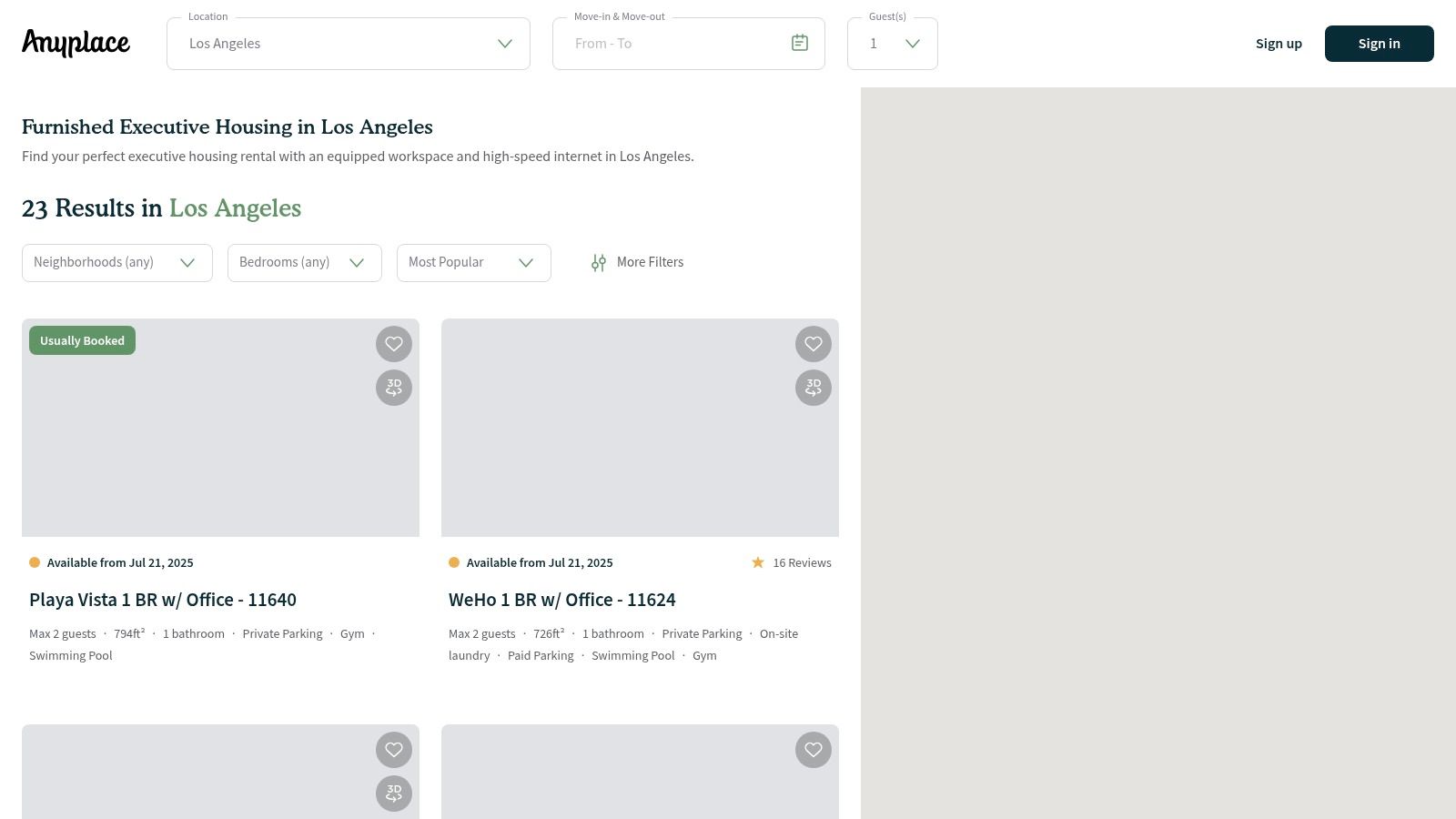1456x819 pixels.
Task: Click WeHo availability from Jul 21, 2025
Action: pos(540,562)
